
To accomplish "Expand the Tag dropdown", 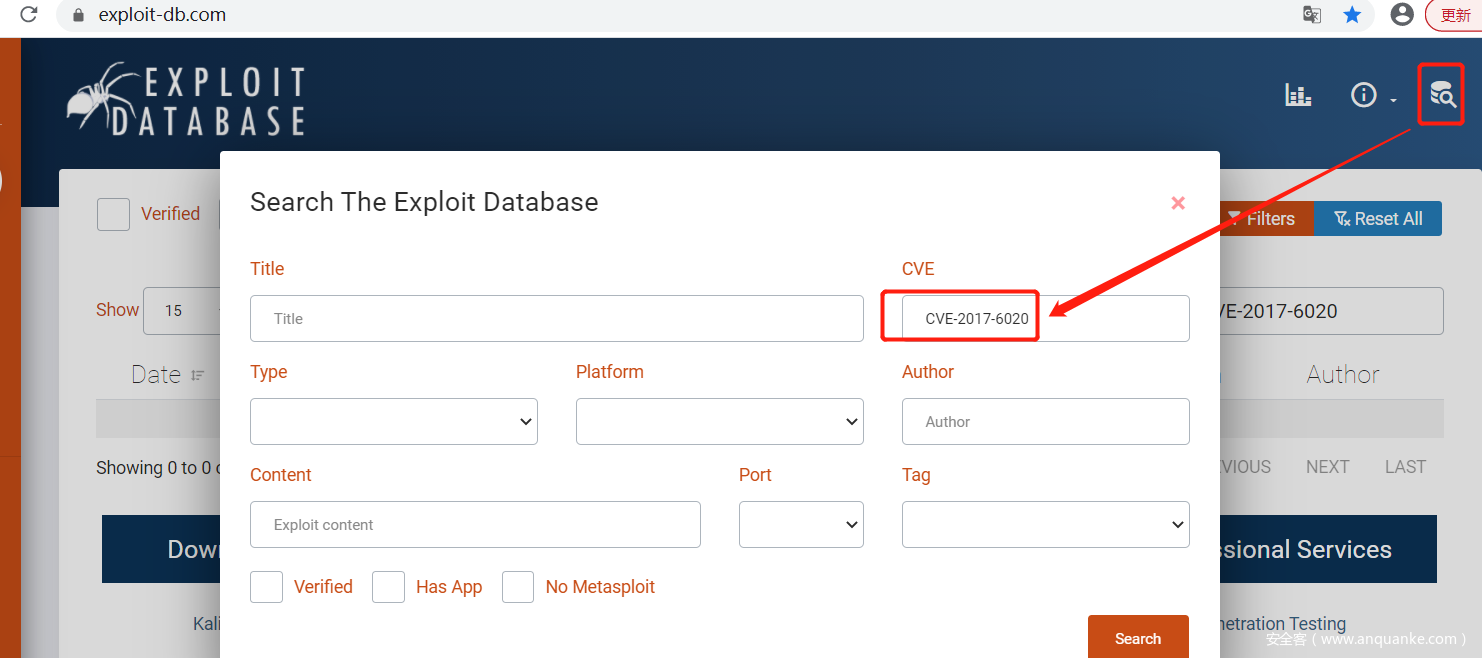I will (x=1045, y=525).
